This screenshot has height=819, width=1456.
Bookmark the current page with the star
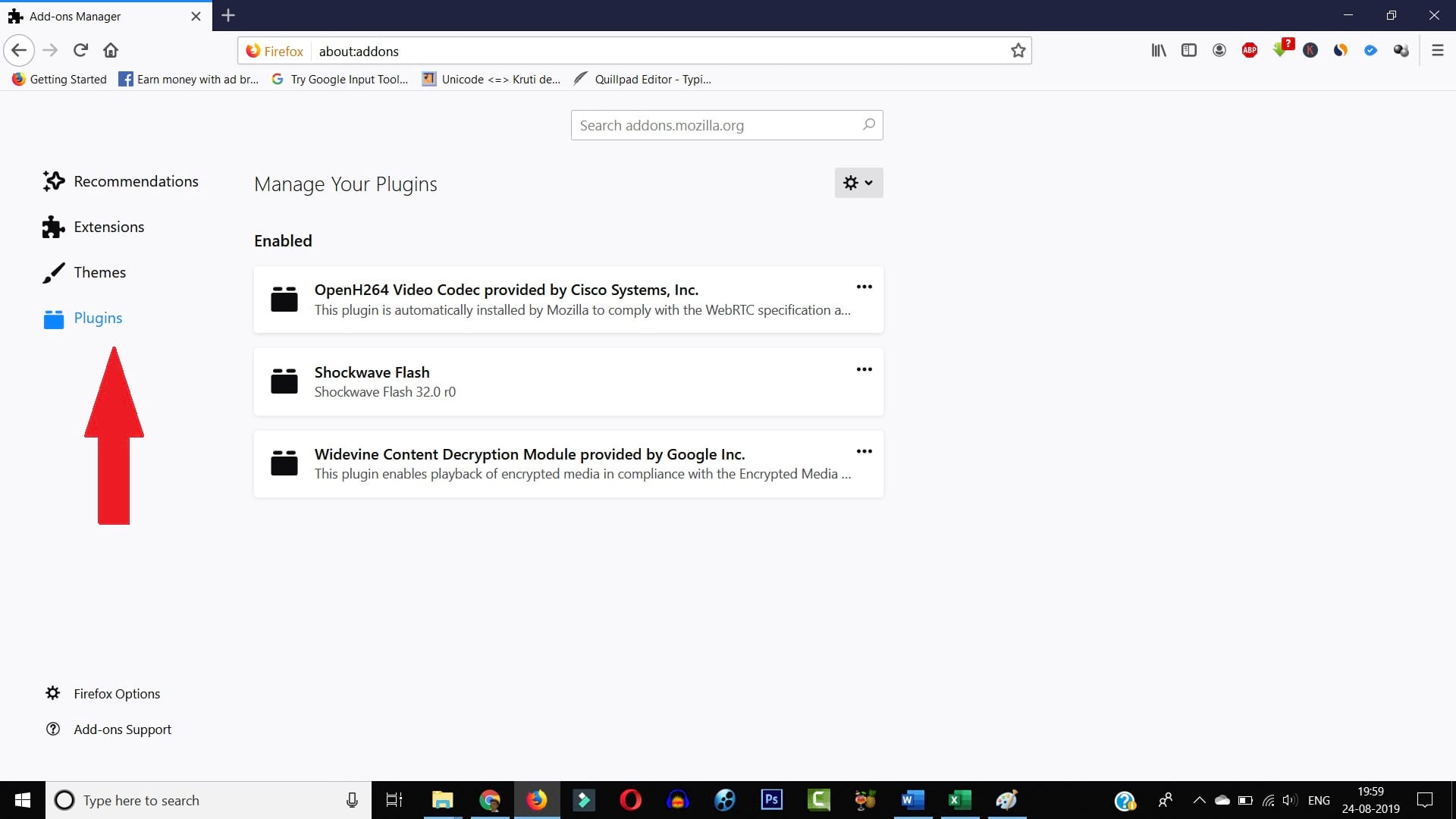1018,51
